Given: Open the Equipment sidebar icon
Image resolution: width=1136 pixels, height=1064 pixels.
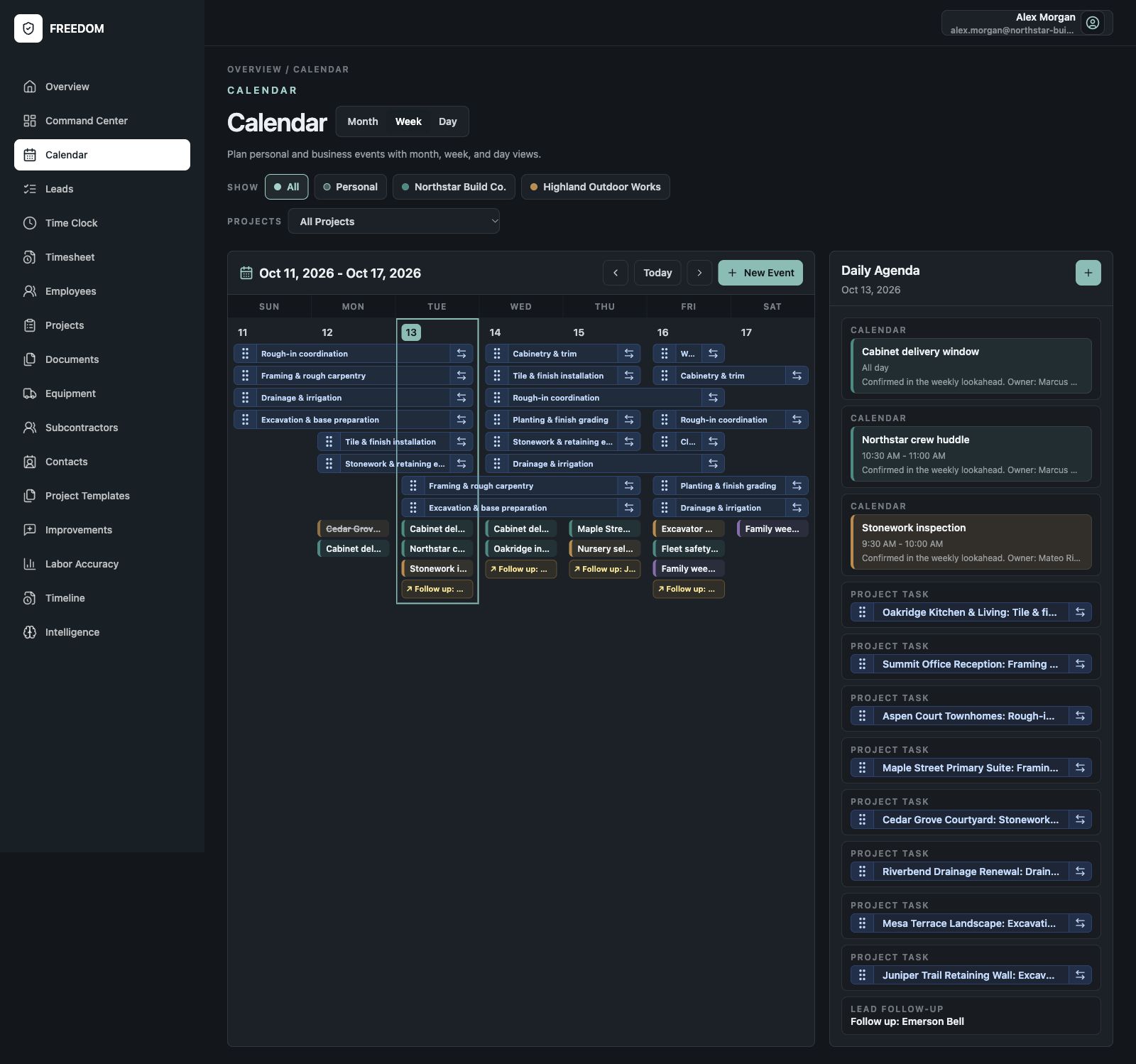Looking at the screenshot, I should pyautogui.click(x=30, y=393).
